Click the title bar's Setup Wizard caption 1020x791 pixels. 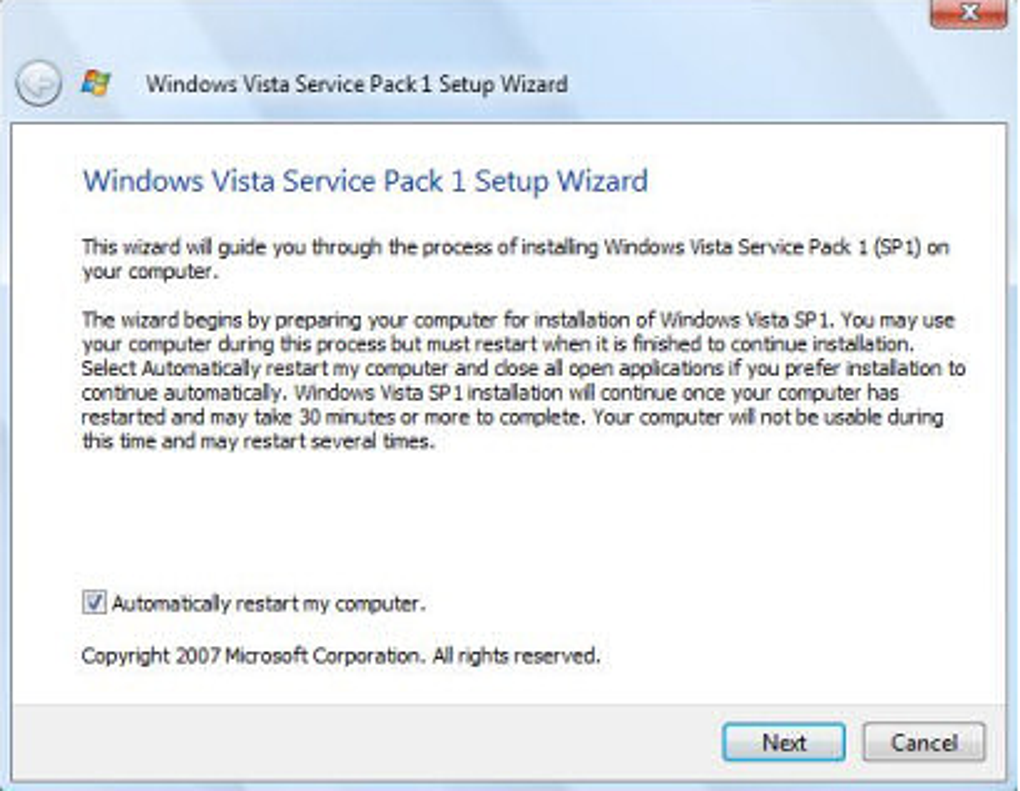click(356, 84)
